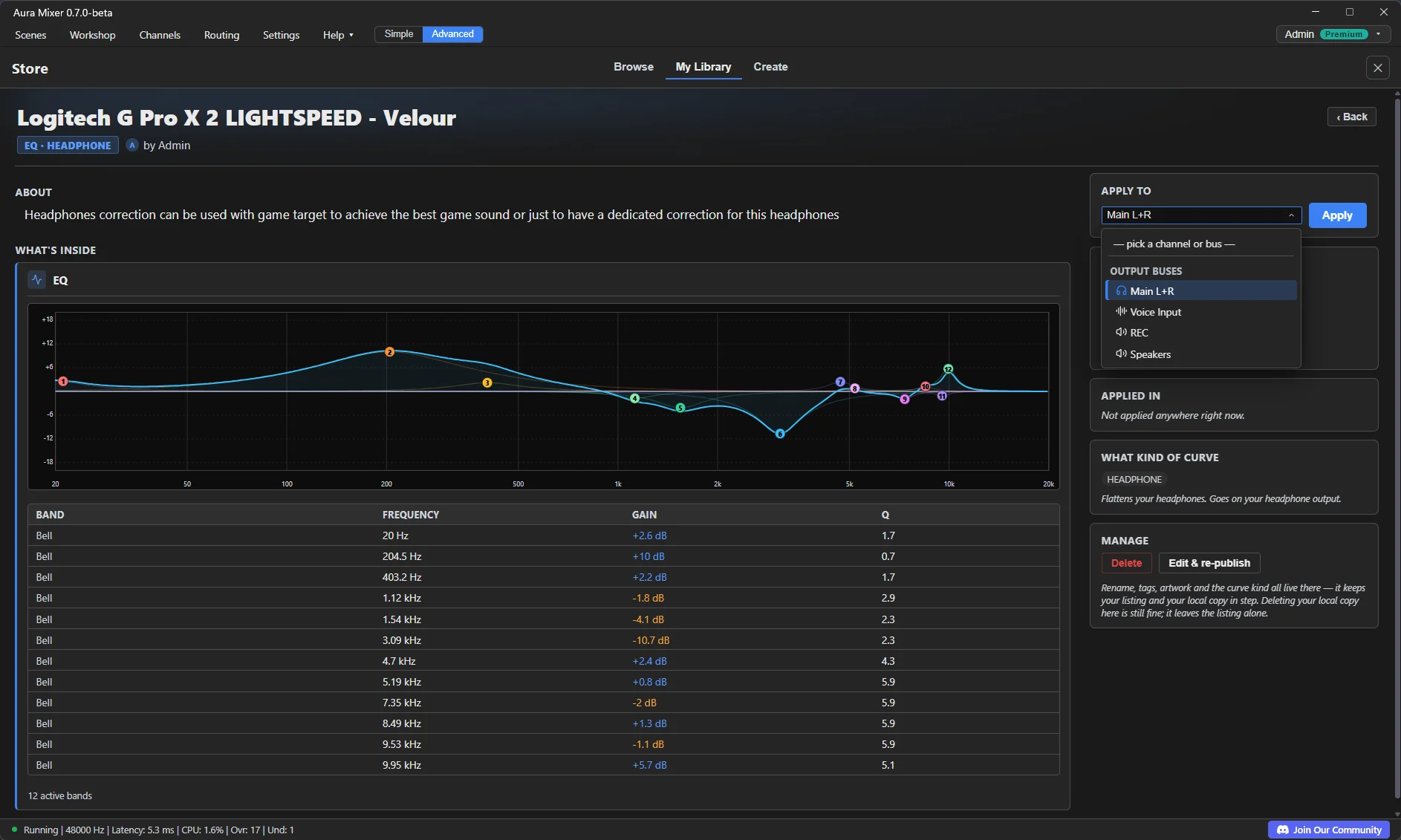Select EQ band node 9
The height and width of the screenshot is (840, 1401).
[904, 400]
